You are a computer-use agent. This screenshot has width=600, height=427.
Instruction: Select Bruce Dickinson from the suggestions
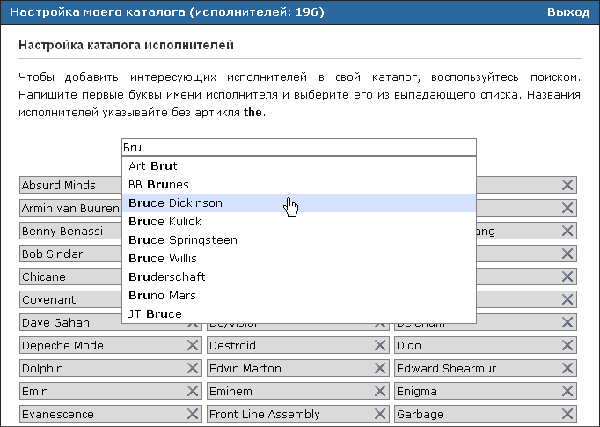coord(175,203)
